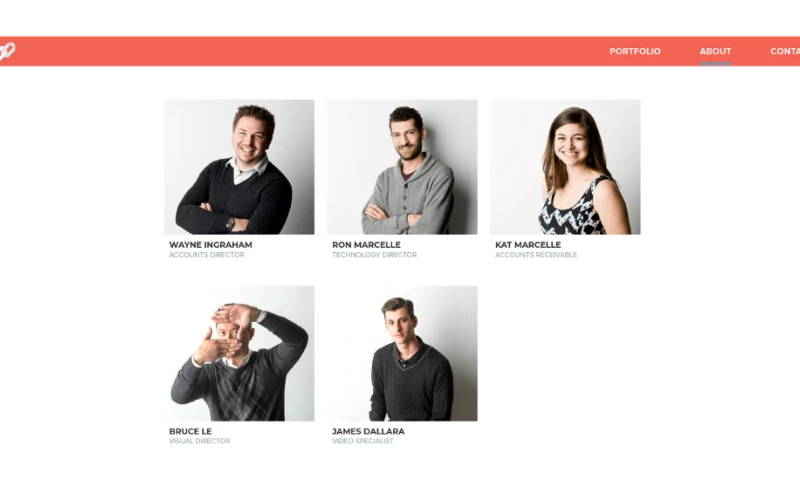Open Bruce Le's portrait photo
This screenshot has height=480, width=800.
point(239,353)
